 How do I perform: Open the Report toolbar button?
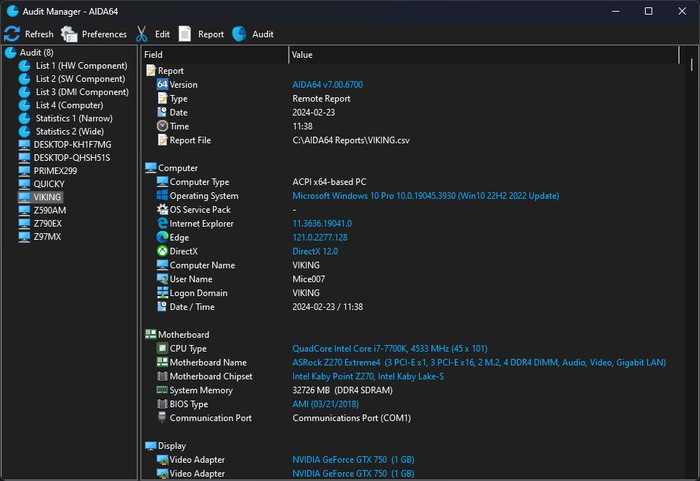pos(185,34)
